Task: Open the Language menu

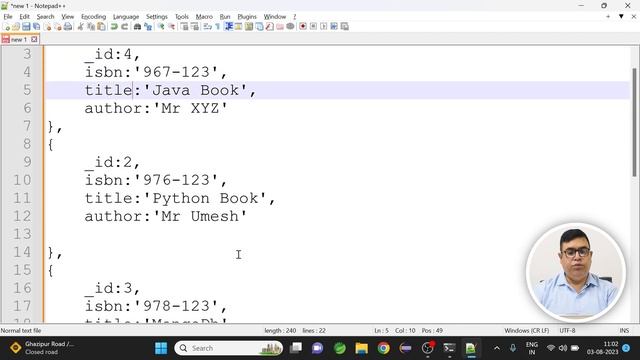Action: (126, 17)
